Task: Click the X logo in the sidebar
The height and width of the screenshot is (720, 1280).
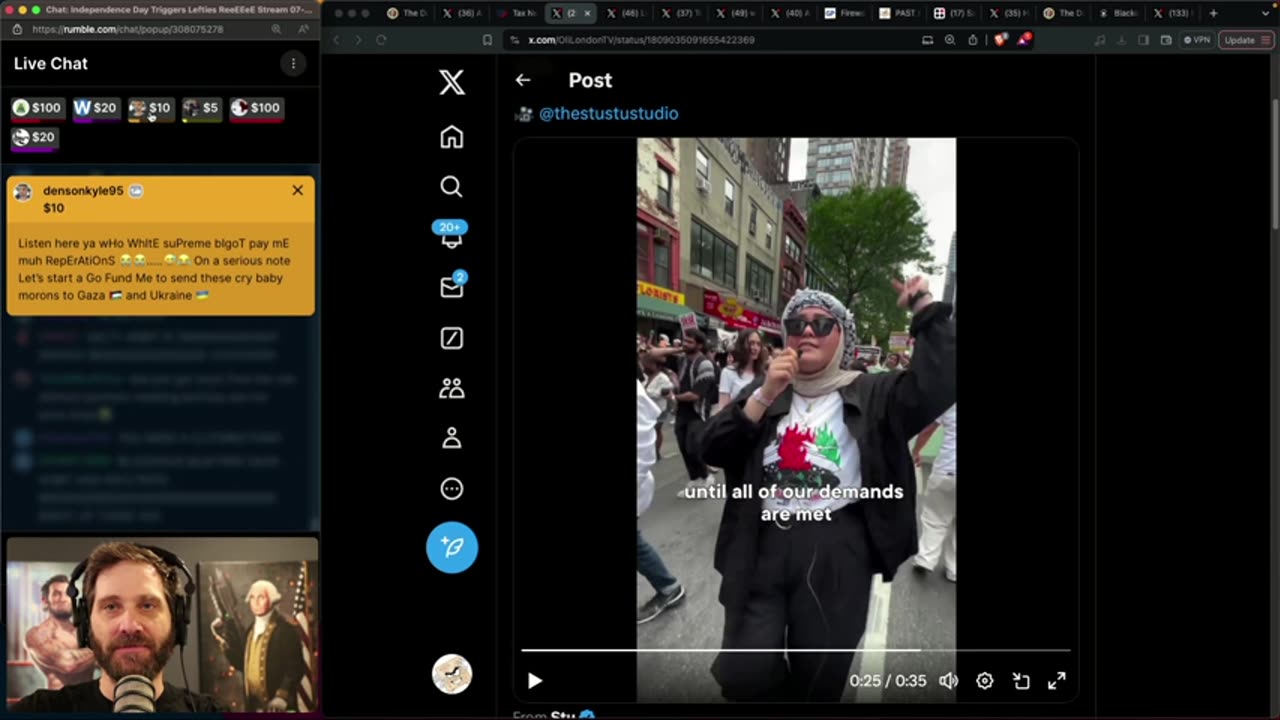Action: click(x=451, y=82)
